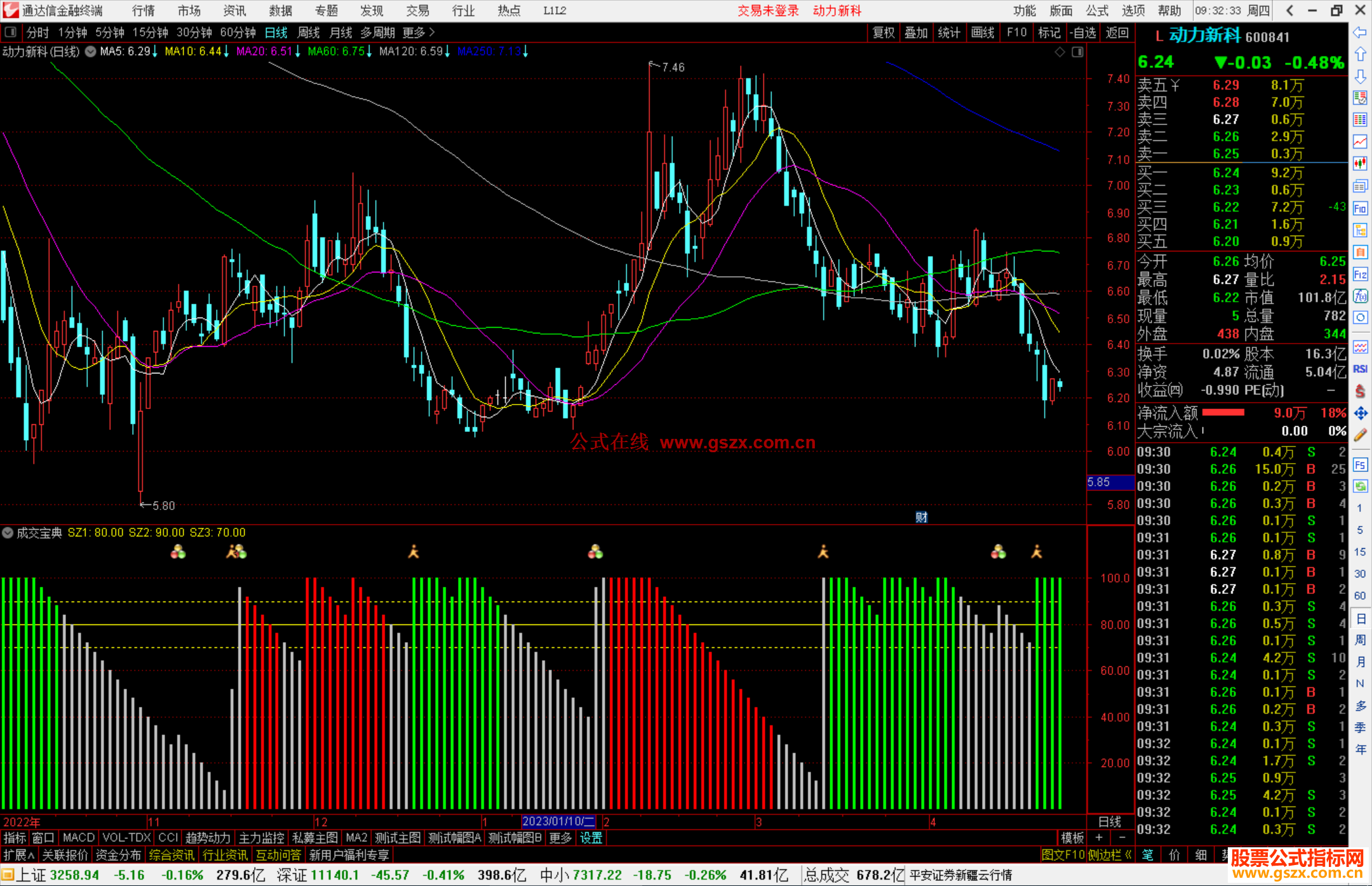The height and width of the screenshot is (886, 1372).
Task: Select the pencil drawing tool icon
Action: pos(1360,435)
